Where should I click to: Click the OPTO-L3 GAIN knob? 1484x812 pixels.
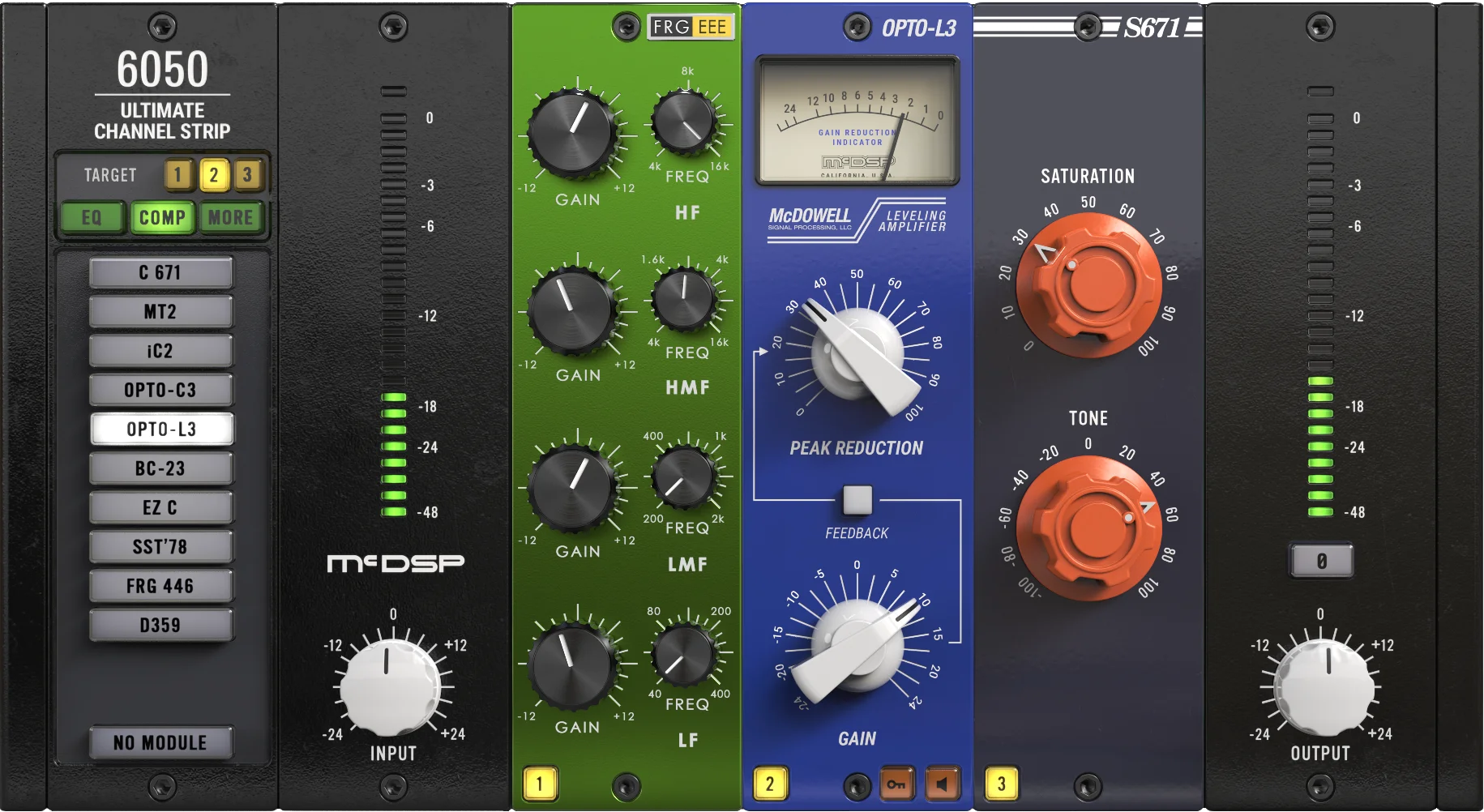coord(857,646)
